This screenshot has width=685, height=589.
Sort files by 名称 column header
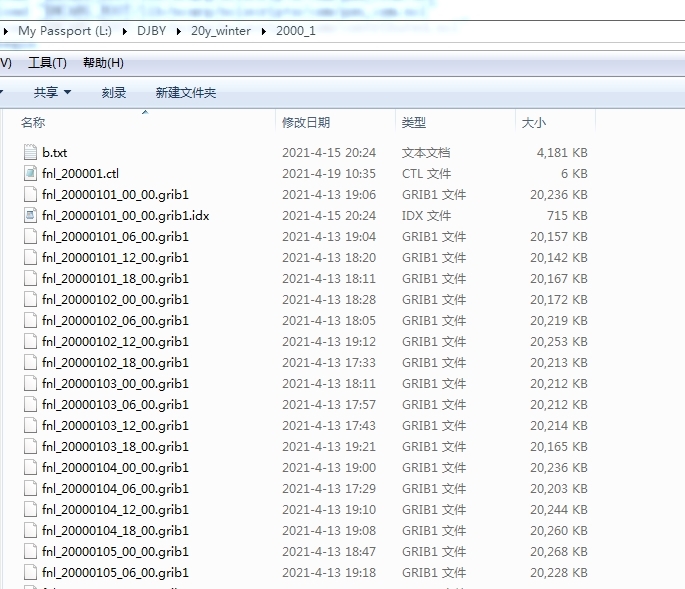(x=33, y=122)
